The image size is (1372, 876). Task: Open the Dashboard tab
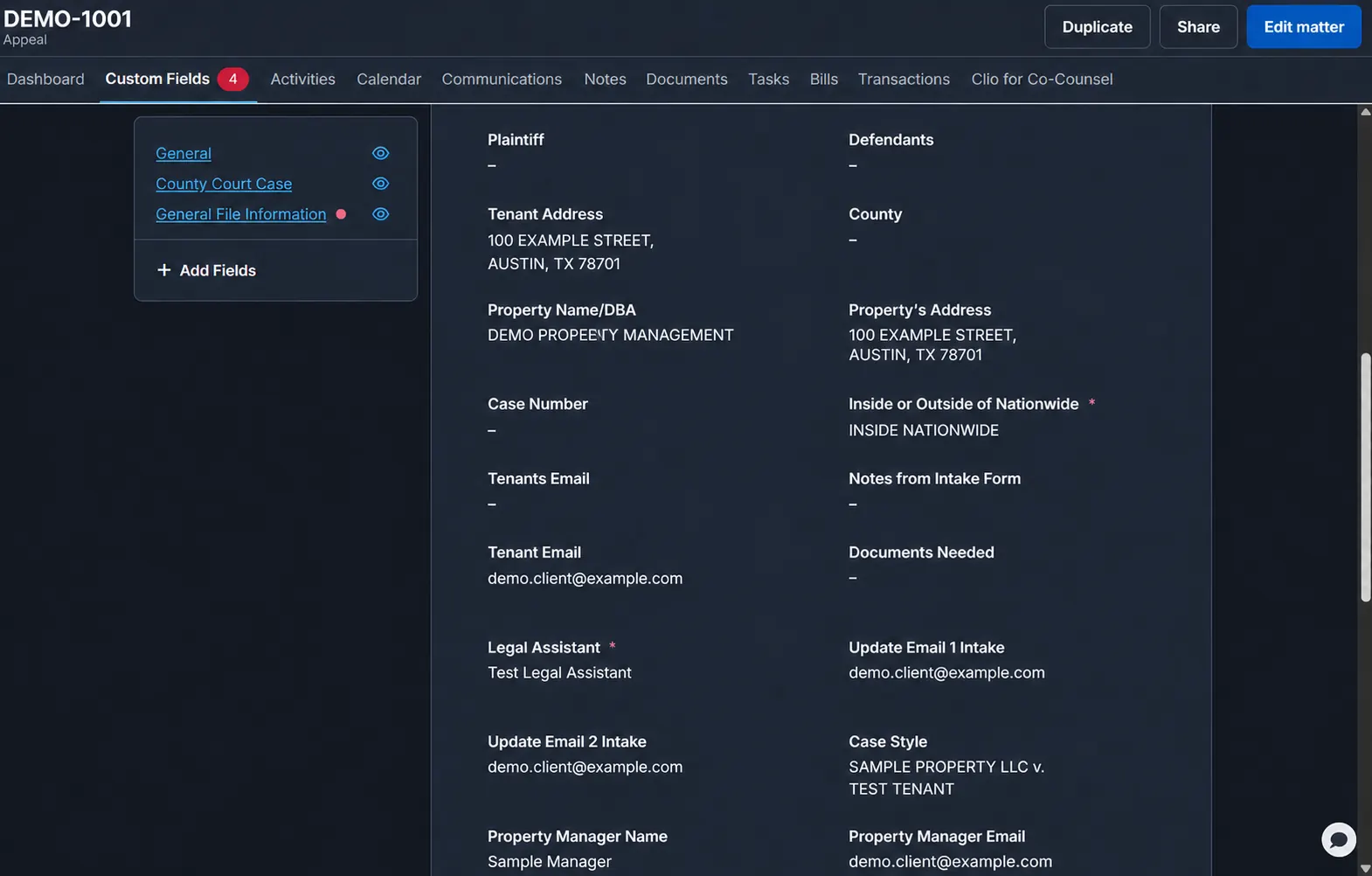coord(45,79)
